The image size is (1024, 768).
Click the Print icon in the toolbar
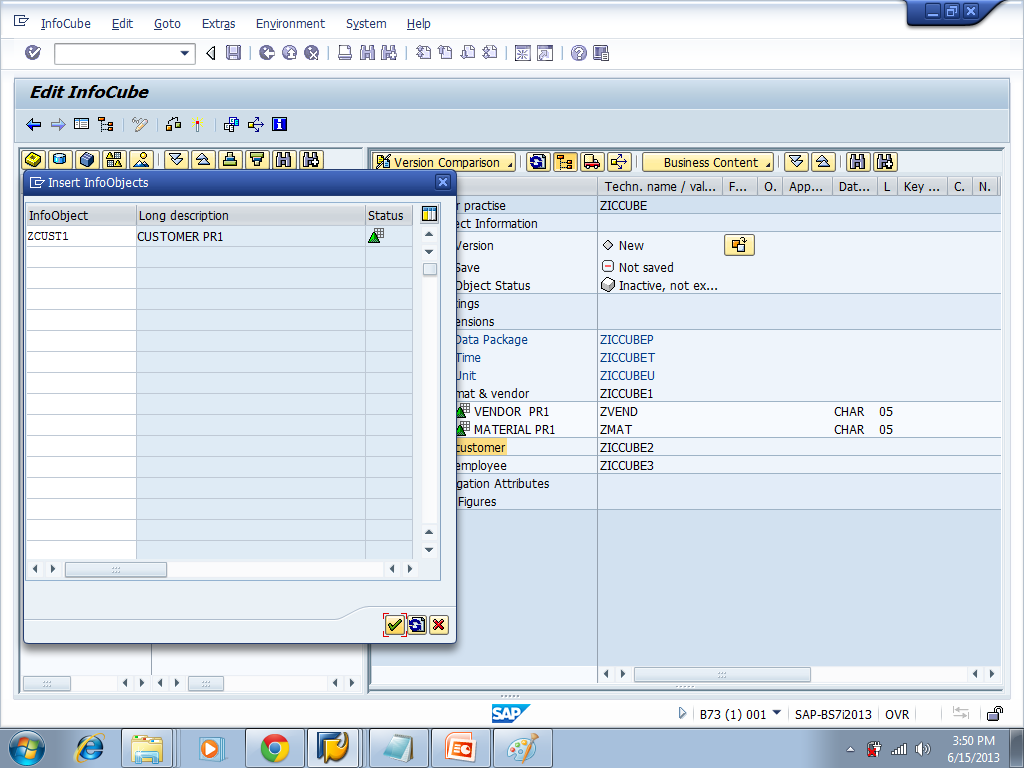(344, 53)
